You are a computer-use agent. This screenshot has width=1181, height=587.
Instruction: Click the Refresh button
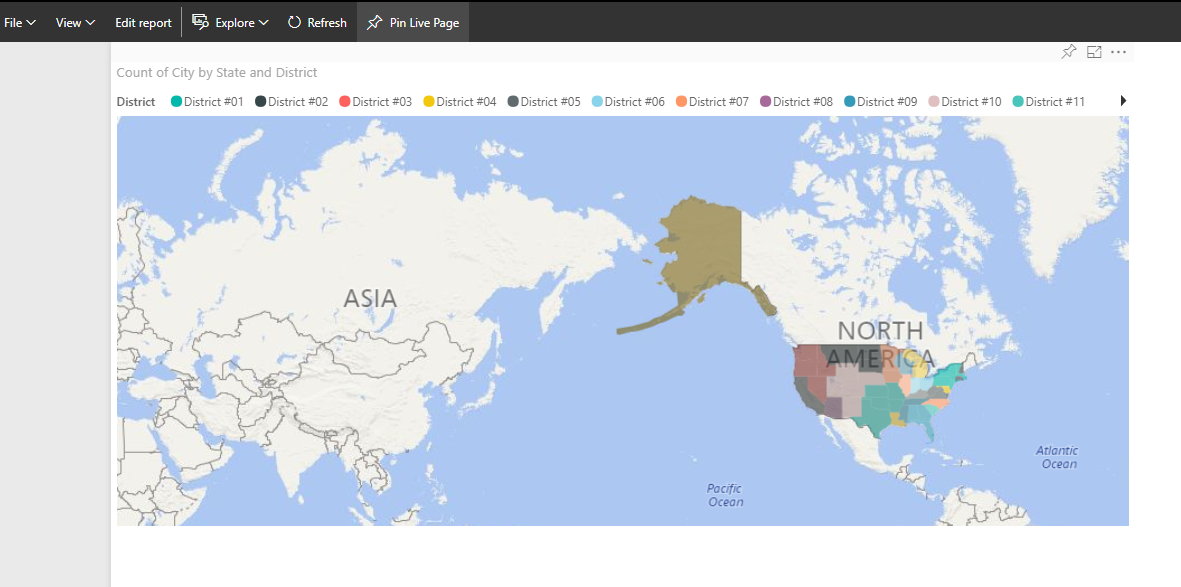click(x=317, y=23)
